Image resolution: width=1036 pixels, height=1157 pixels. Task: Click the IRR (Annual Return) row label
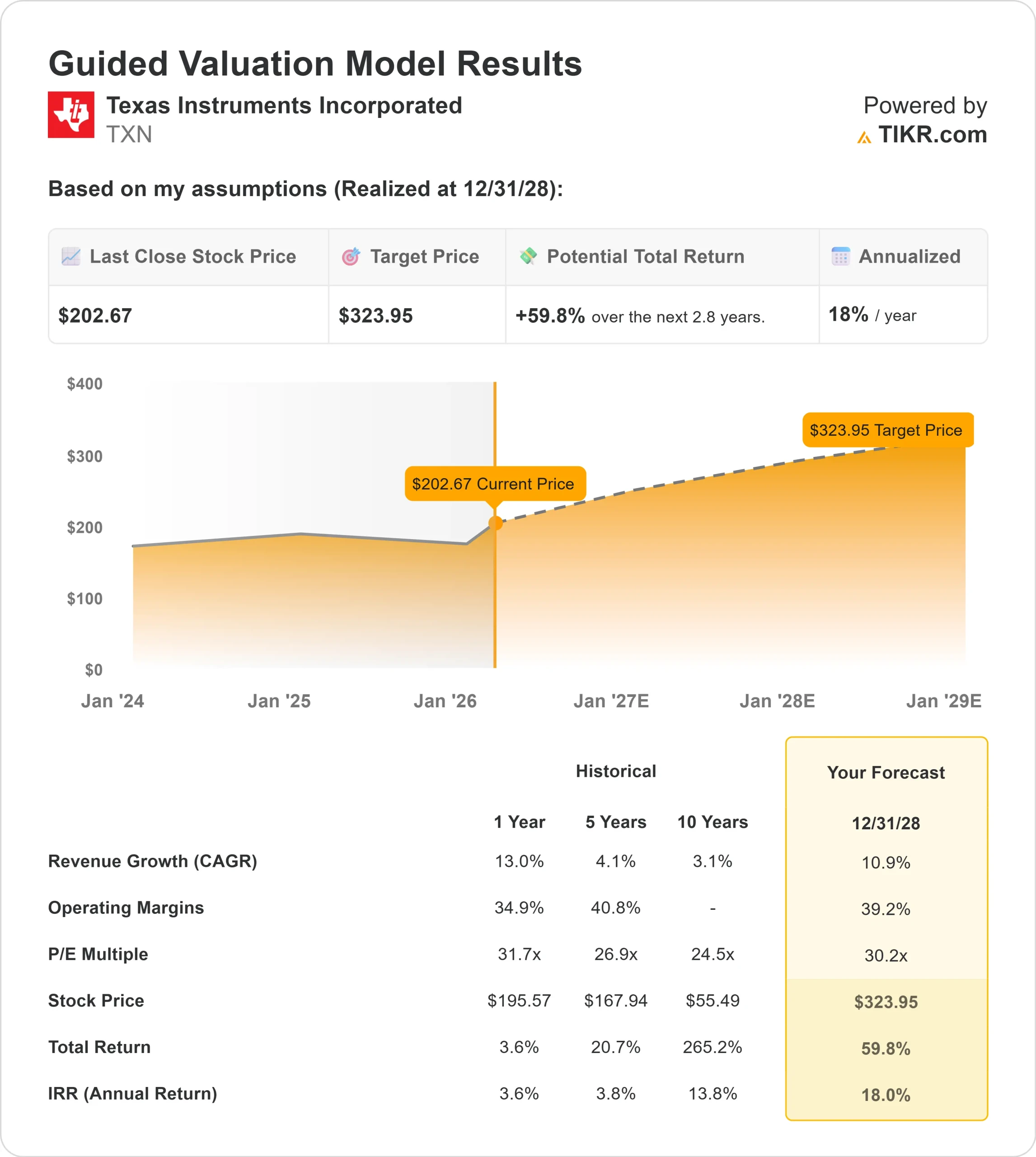(x=133, y=1094)
